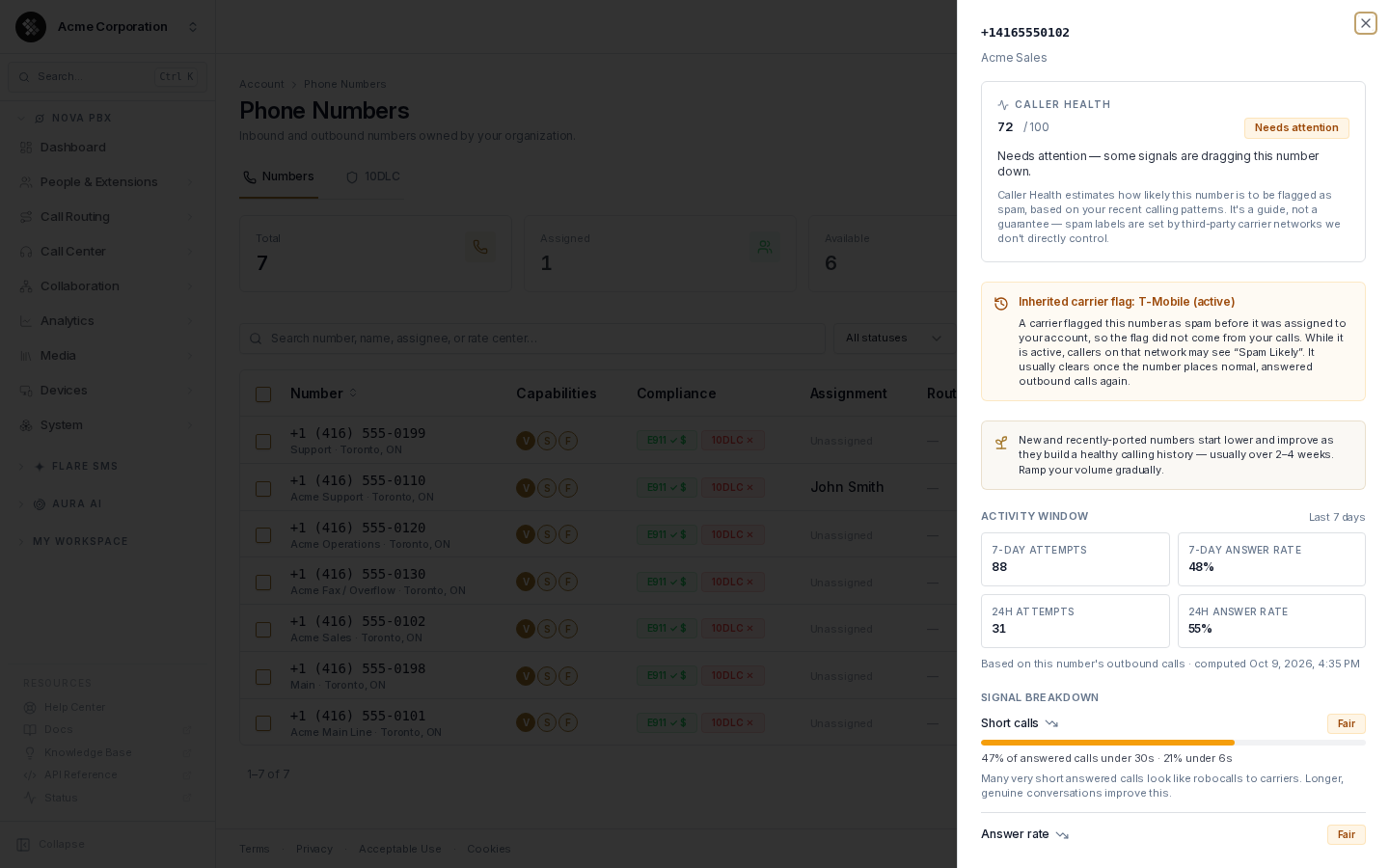Image resolution: width=1389 pixels, height=868 pixels.
Task: Click the Caller Health pulse icon
Action: pos(1003,105)
